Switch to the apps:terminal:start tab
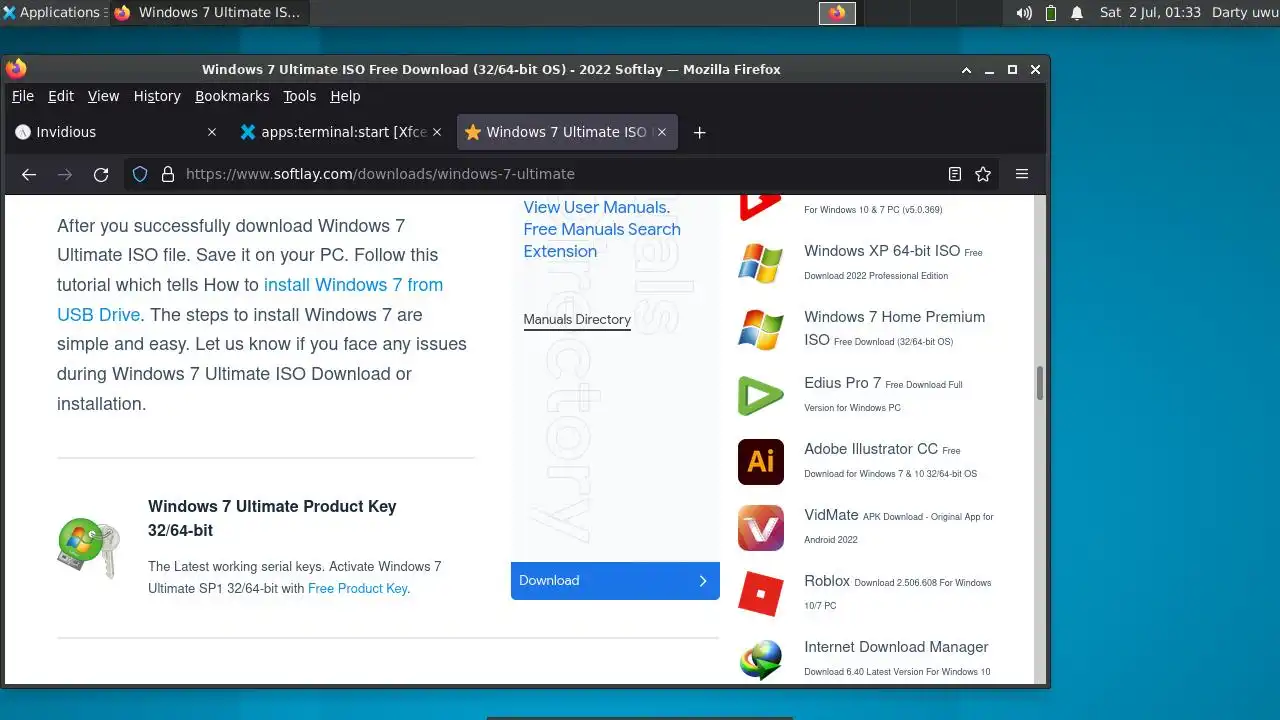 click(x=343, y=132)
